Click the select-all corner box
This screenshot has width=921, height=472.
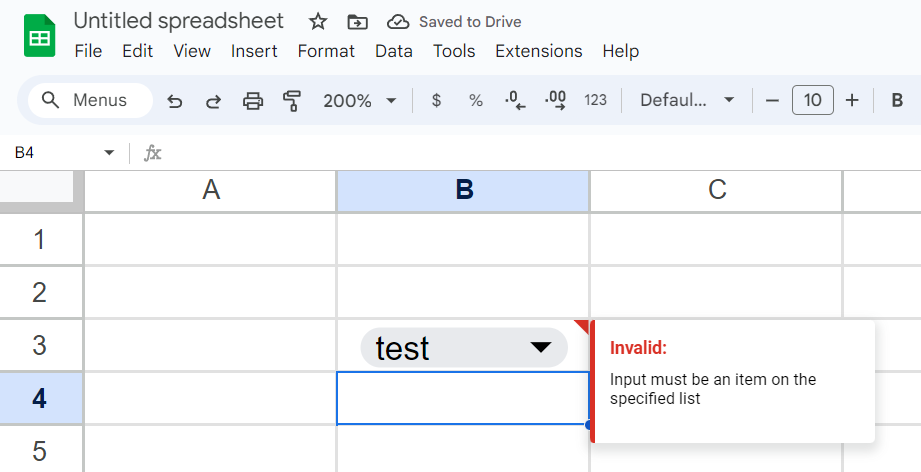click(x=41, y=190)
